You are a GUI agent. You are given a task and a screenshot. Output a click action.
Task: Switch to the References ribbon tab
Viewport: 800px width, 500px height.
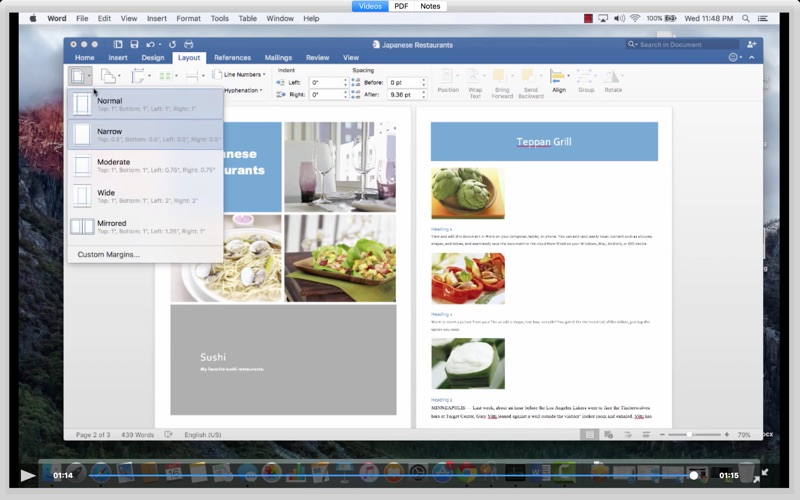(232, 58)
